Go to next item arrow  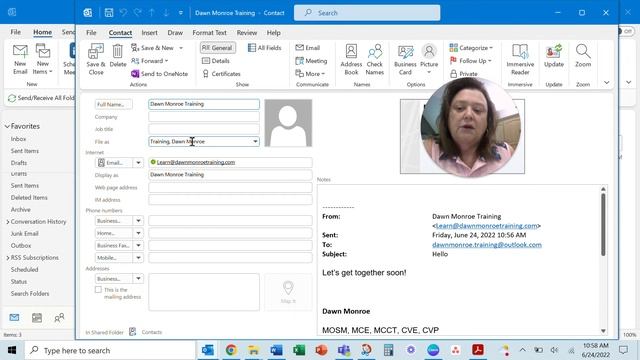coord(166,13)
